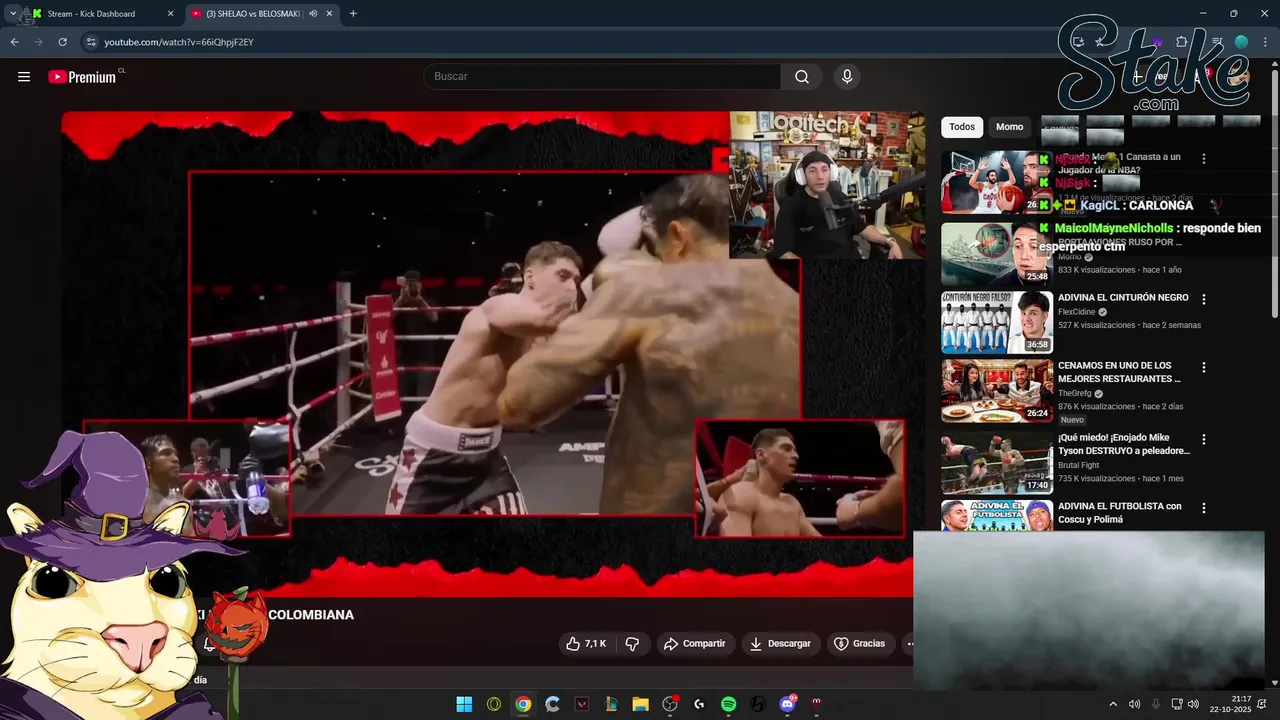This screenshot has height=720, width=1280.
Task: Click the Gracias thanks button
Action: pyautogui.click(x=861, y=644)
